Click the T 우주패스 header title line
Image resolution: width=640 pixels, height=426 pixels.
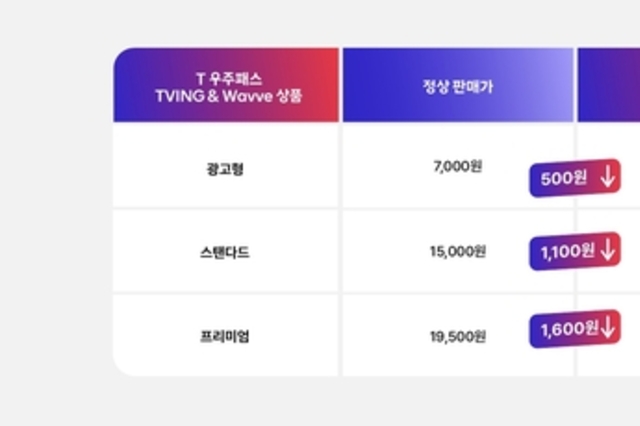pos(226,76)
